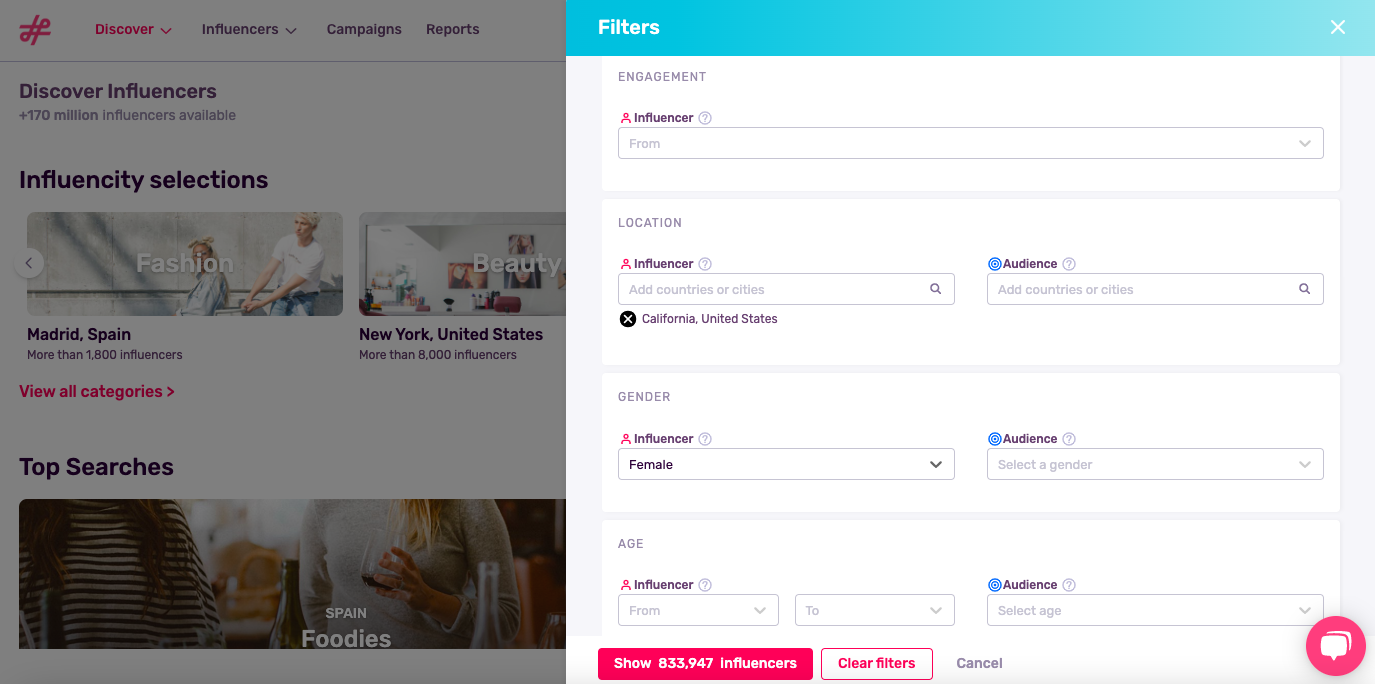Open the help tooltip beside Engagement Influencer
Viewport: 1375px width, 684px height.
tap(705, 117)
